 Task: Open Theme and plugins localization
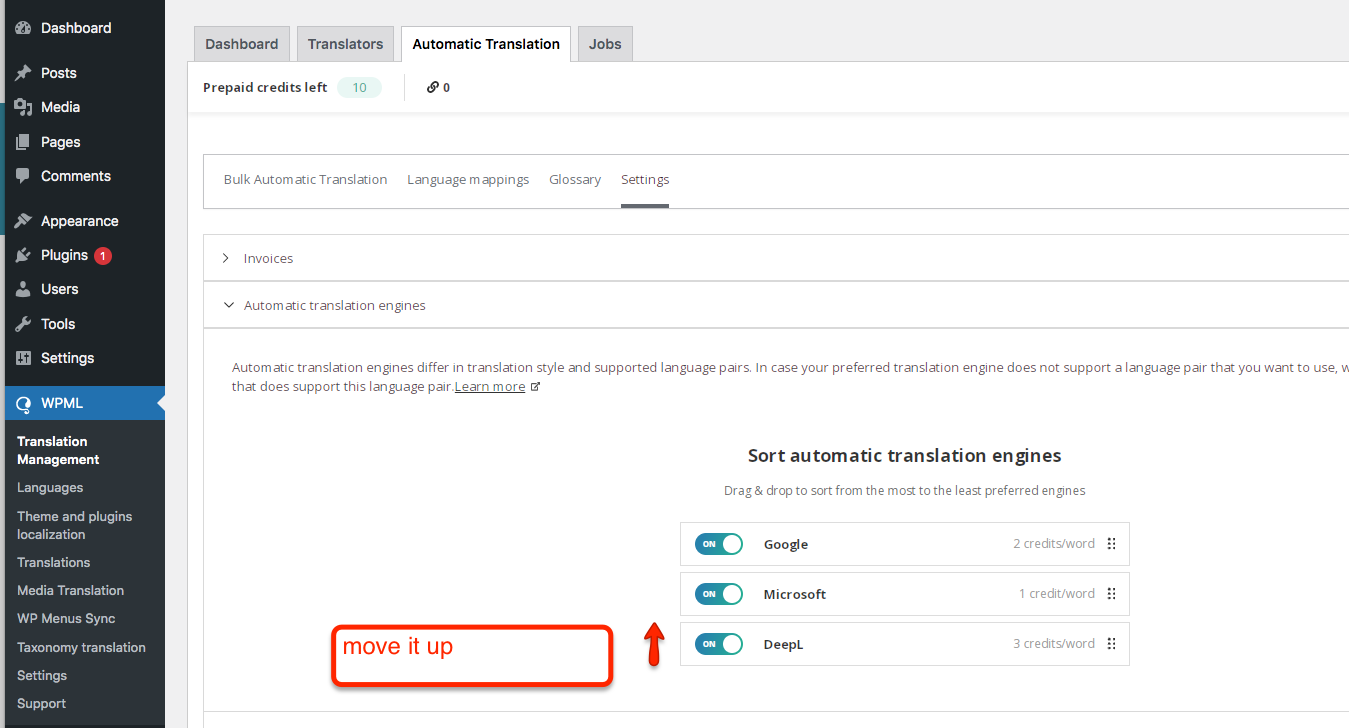point(74,525)
